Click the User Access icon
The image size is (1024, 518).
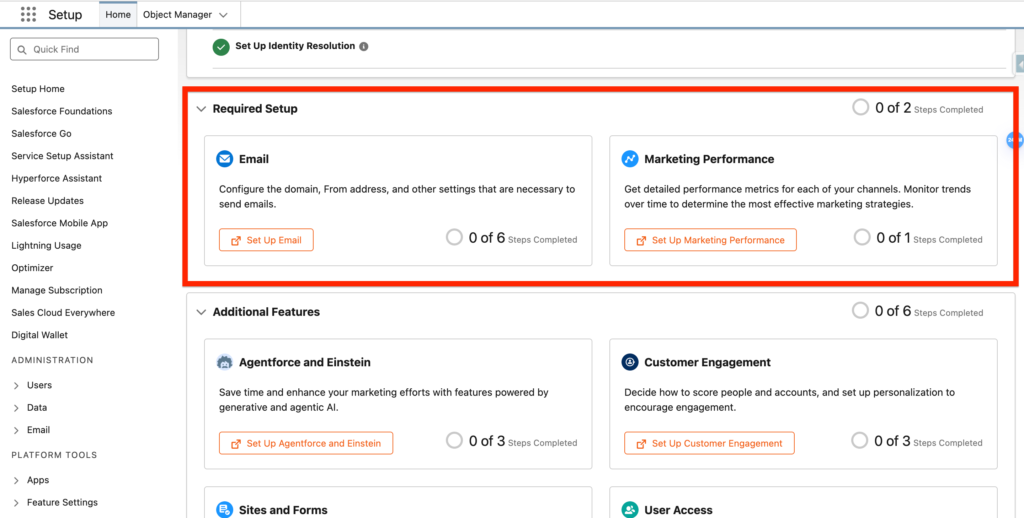point(630,509)
